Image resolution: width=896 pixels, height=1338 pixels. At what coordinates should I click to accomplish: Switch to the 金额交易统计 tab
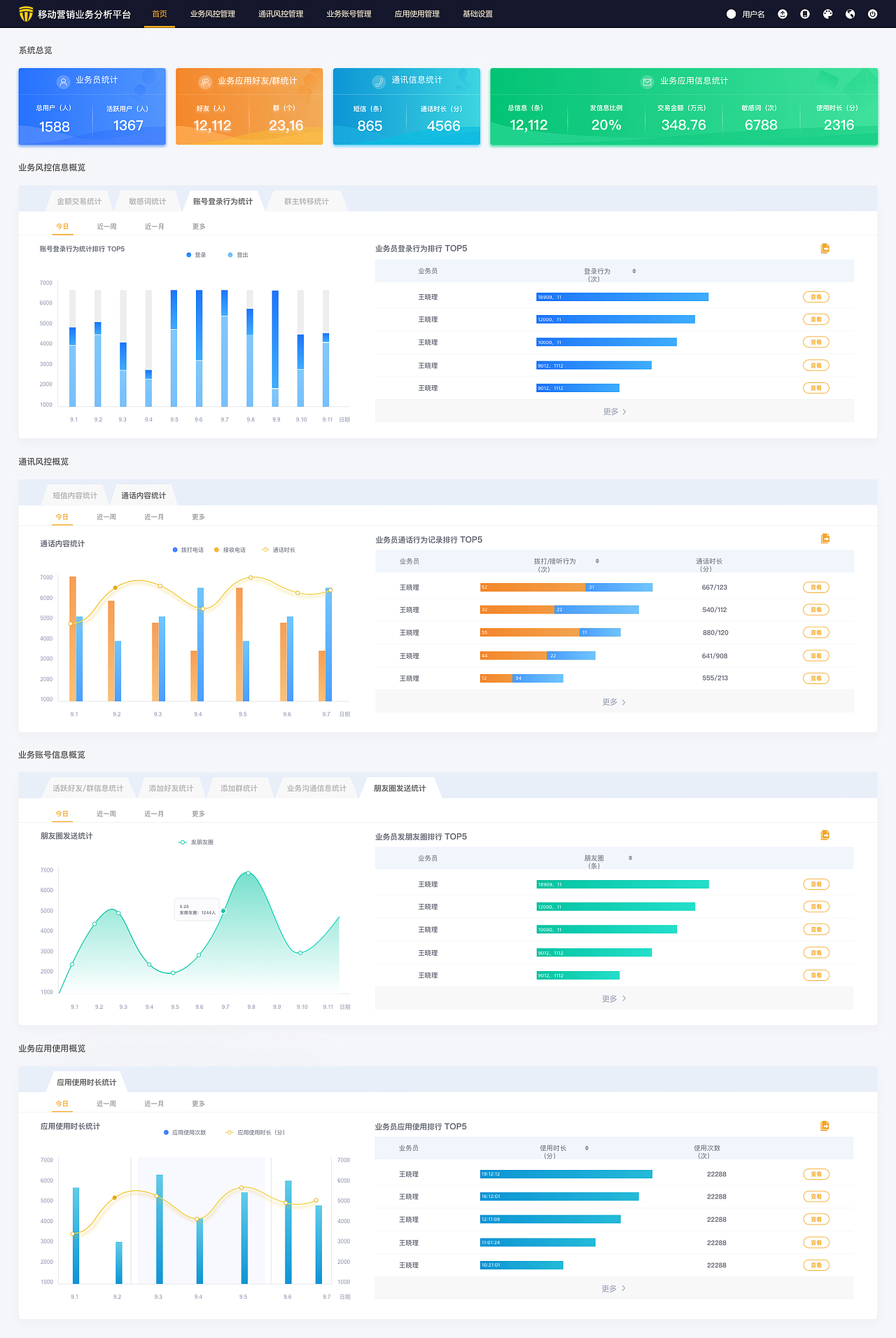tap(79, 201)
